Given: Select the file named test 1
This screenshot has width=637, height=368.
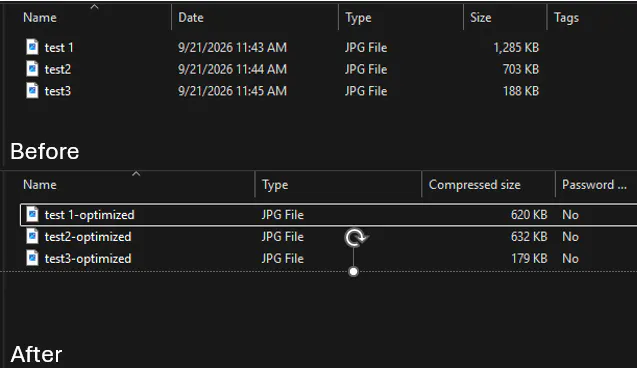Looking at the screenshot, I should 59,48.
